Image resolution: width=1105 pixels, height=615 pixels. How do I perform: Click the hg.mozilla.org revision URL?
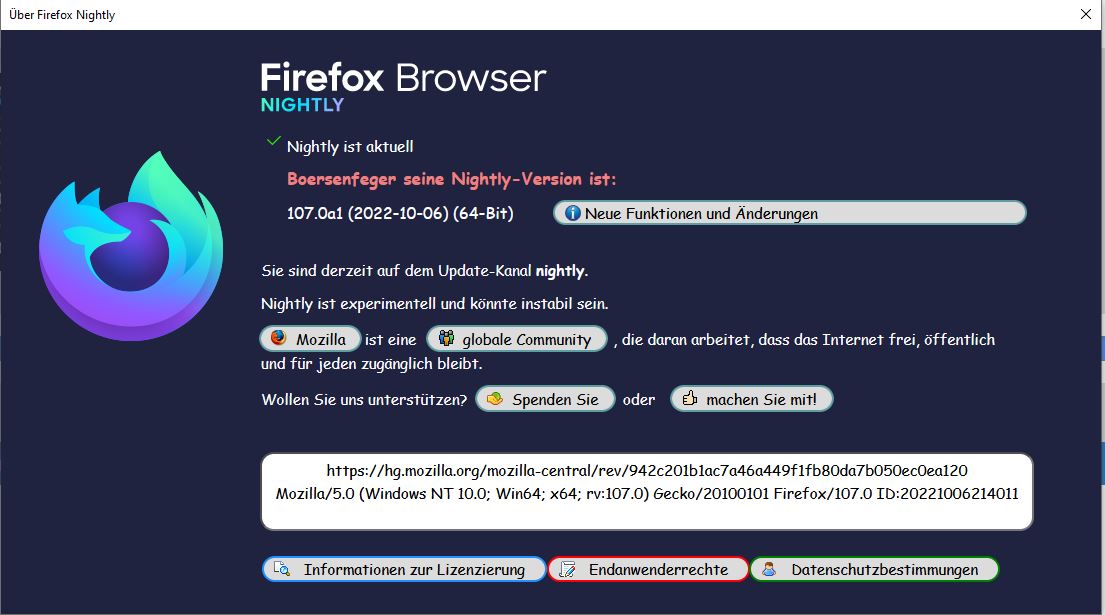pos(647,471)
